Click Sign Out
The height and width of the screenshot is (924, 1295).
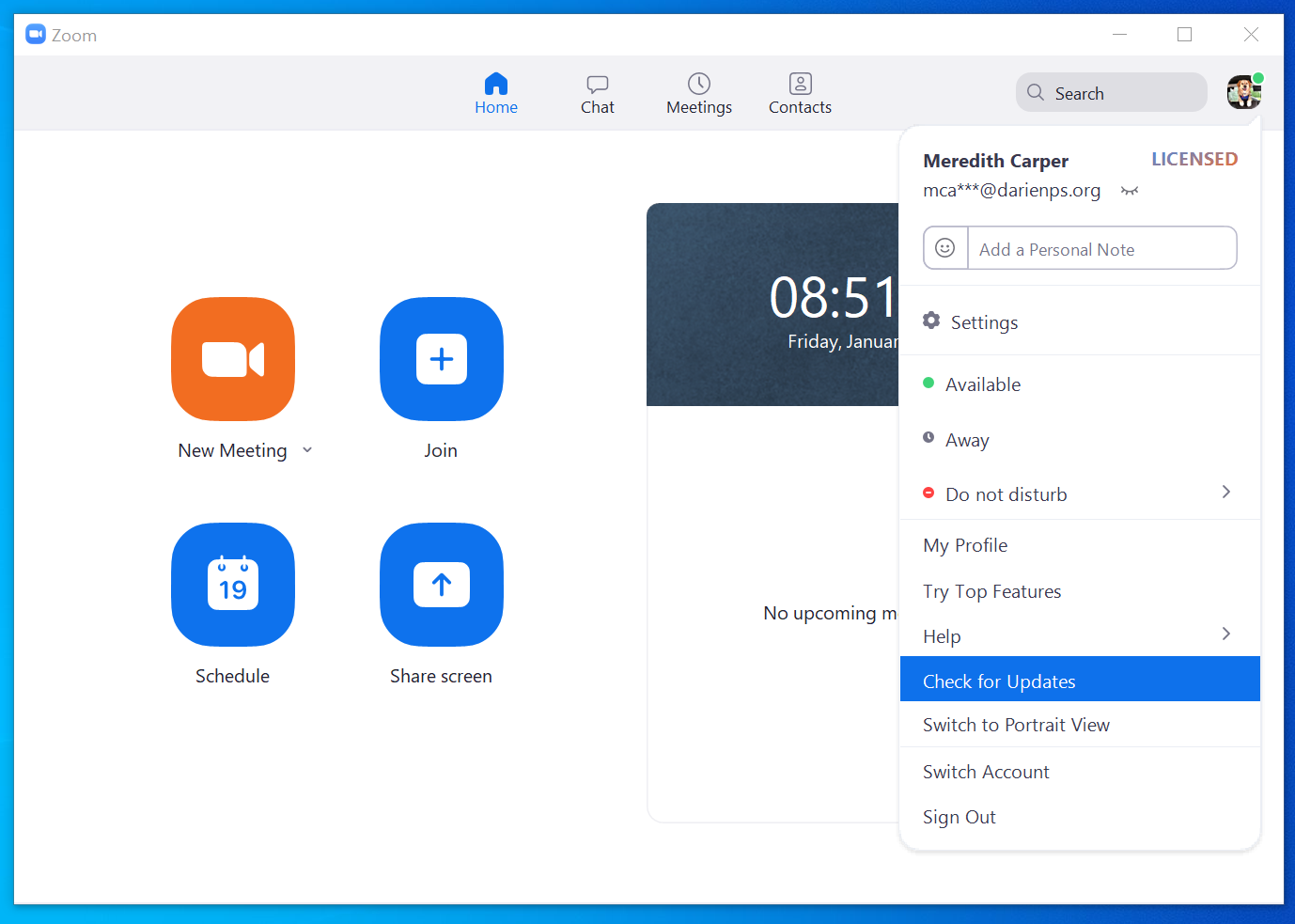pyautogui.click(x=1080, y=817)
